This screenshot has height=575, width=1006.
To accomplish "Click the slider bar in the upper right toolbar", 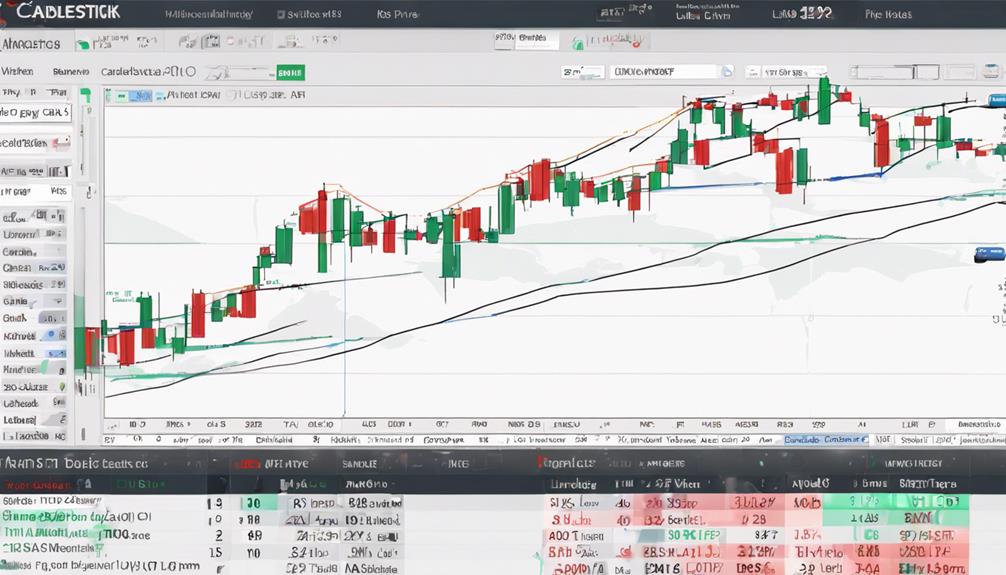I will (x=894, y=72).
